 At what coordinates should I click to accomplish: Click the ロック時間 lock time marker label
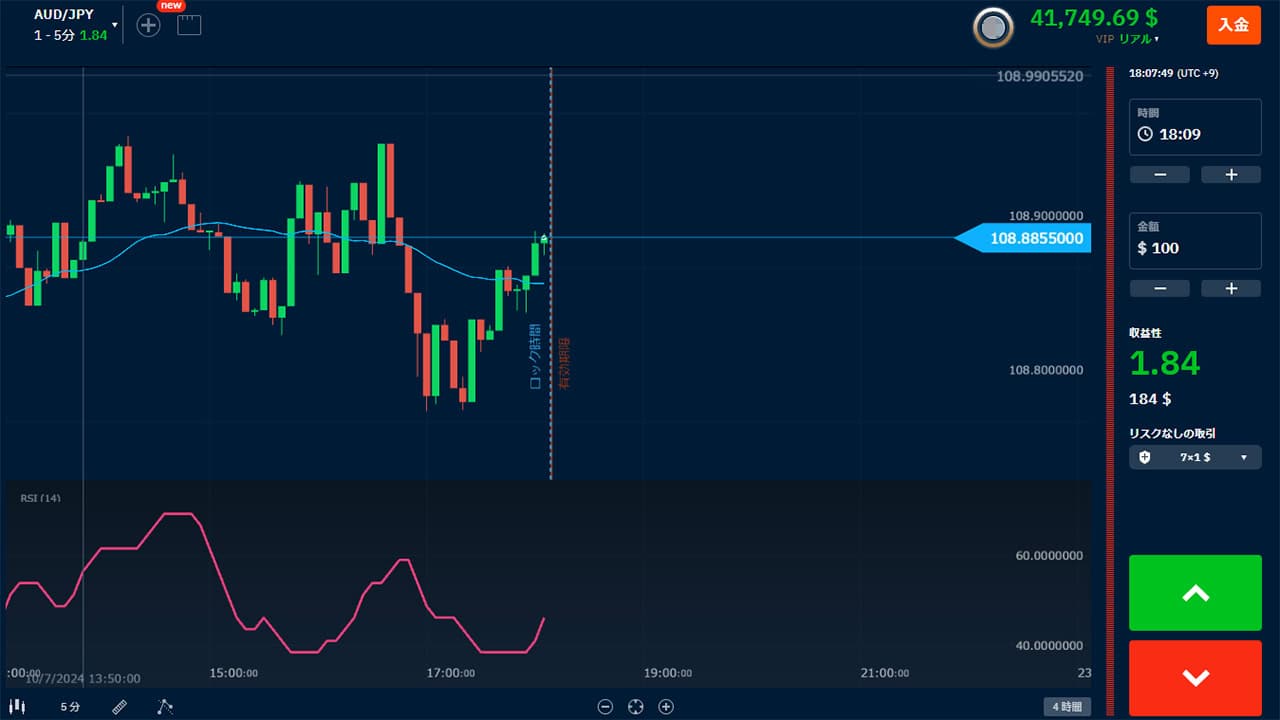click(x=535, y=356)
